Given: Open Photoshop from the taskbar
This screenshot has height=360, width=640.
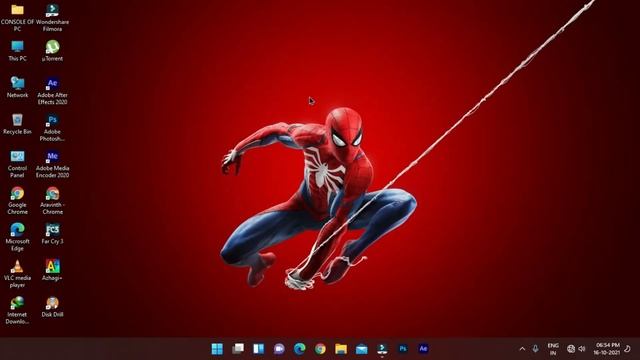Looking at the screenshot, I should coord(403,349).
